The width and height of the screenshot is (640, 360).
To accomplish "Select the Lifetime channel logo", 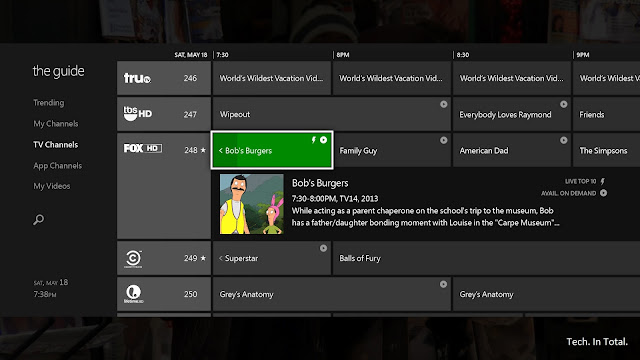I will click(x=133, y=294).
